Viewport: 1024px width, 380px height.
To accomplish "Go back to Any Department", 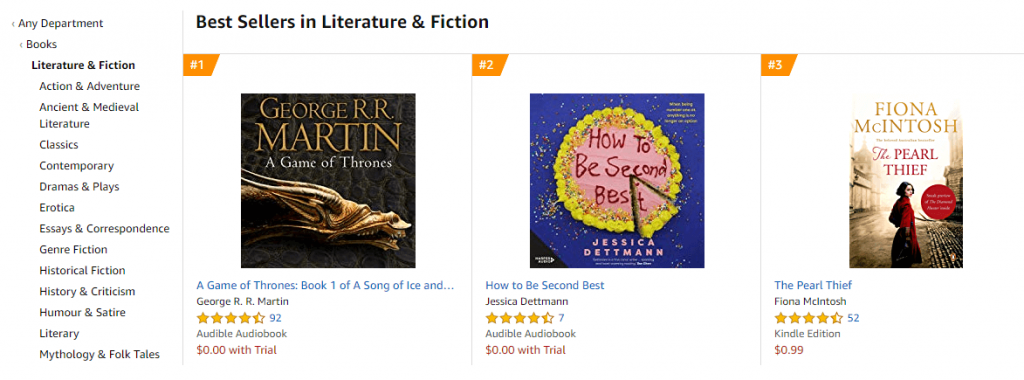I will 61,24.
